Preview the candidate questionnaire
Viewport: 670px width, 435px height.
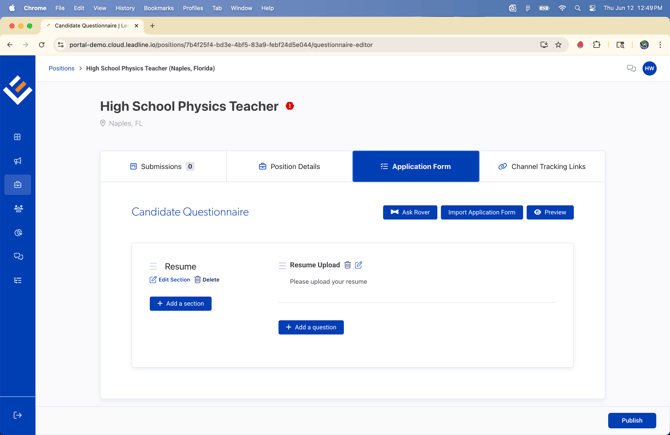[x=550, y=212]
